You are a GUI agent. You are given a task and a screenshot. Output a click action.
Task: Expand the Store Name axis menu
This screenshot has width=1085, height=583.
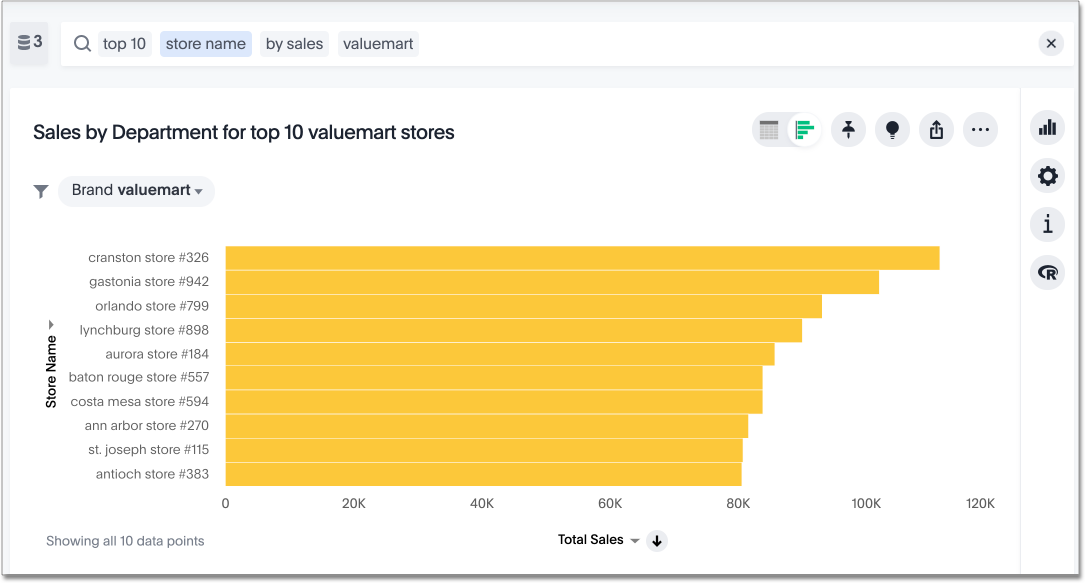tap(51, 325)
